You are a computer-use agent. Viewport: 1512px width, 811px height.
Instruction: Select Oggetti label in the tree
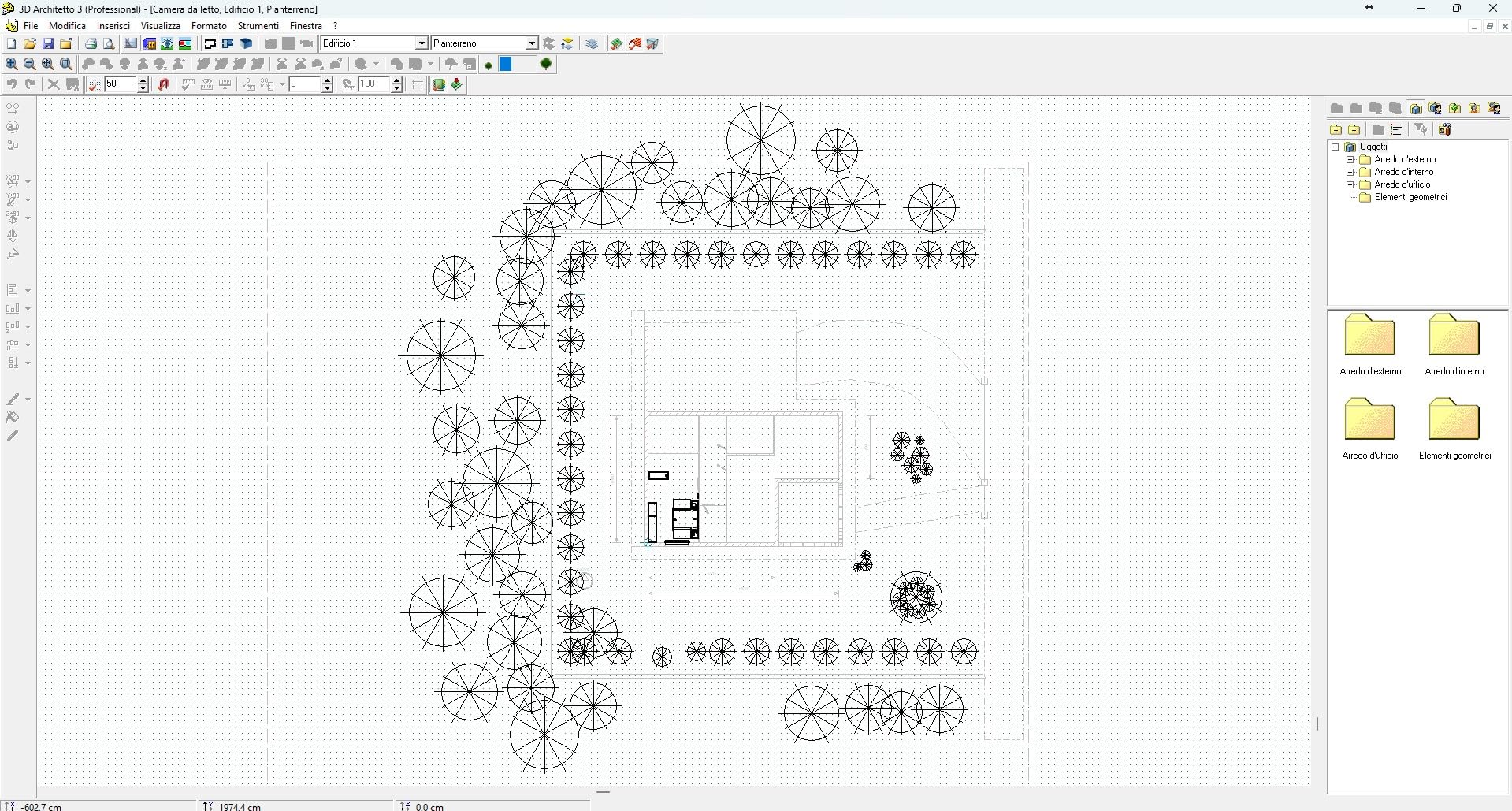click(1373, 147)
